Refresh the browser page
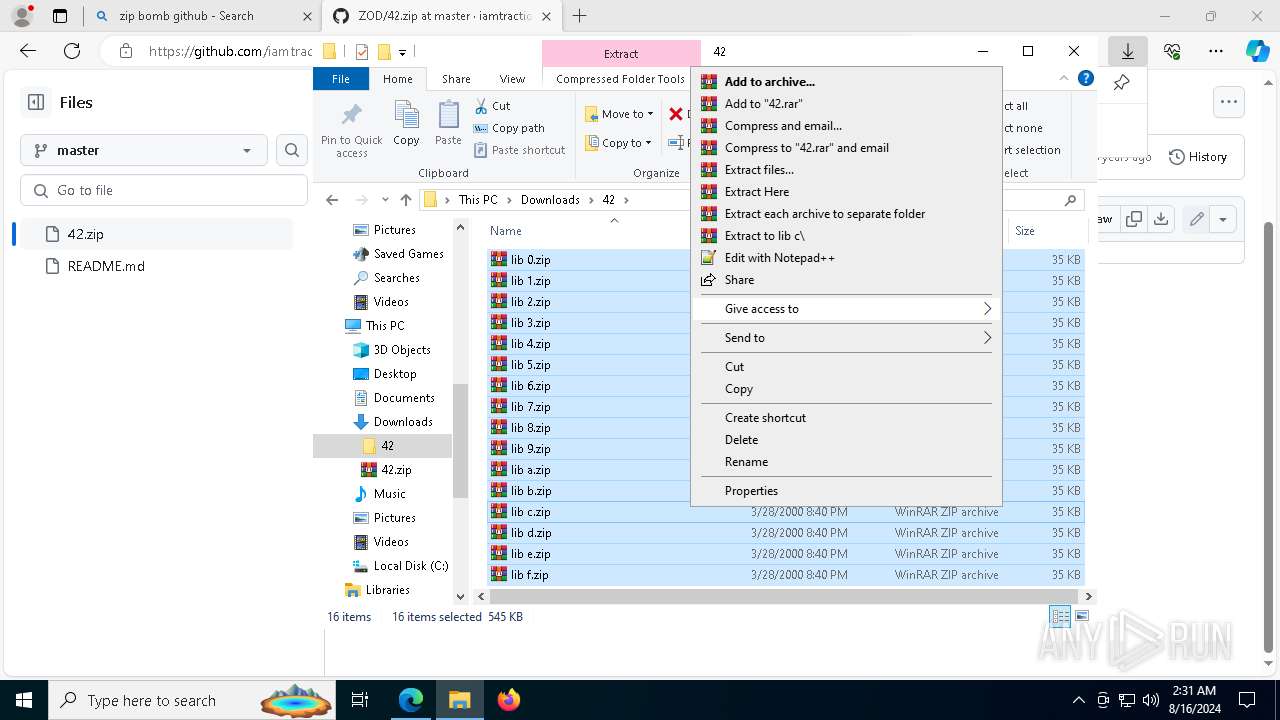 (72, 51)
